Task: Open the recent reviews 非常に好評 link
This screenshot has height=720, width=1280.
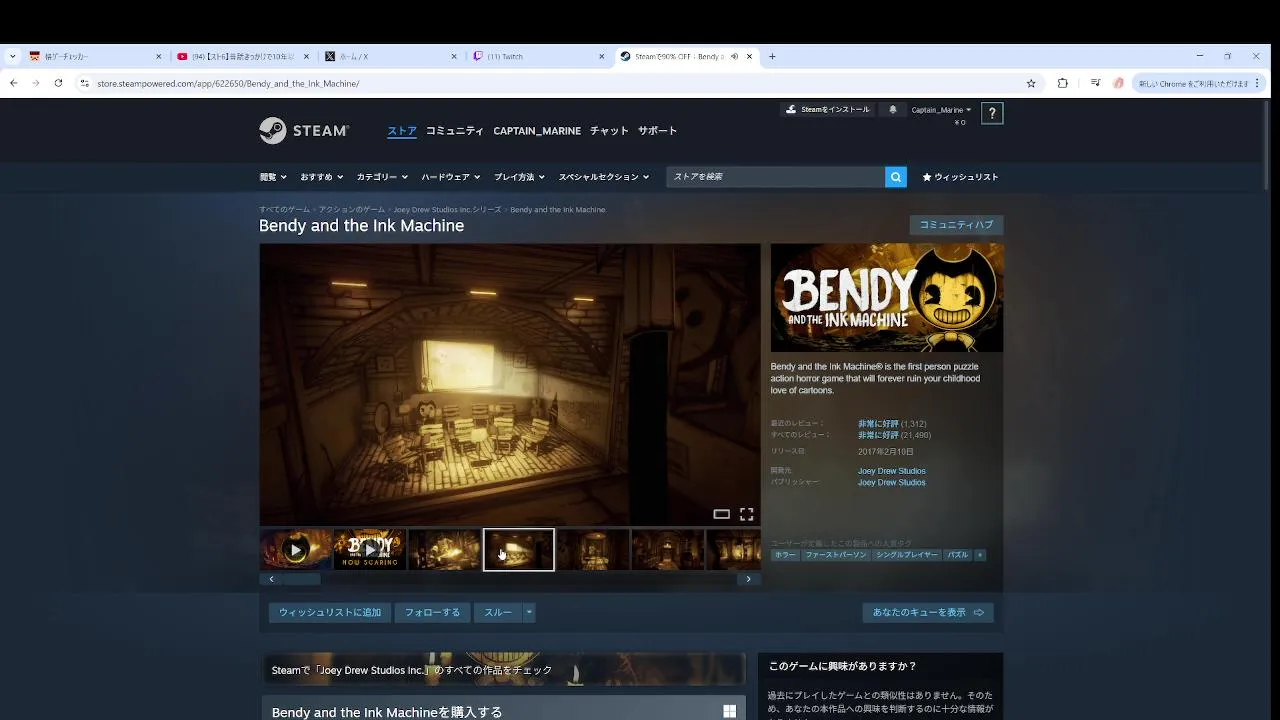Action: click(878, 424)
